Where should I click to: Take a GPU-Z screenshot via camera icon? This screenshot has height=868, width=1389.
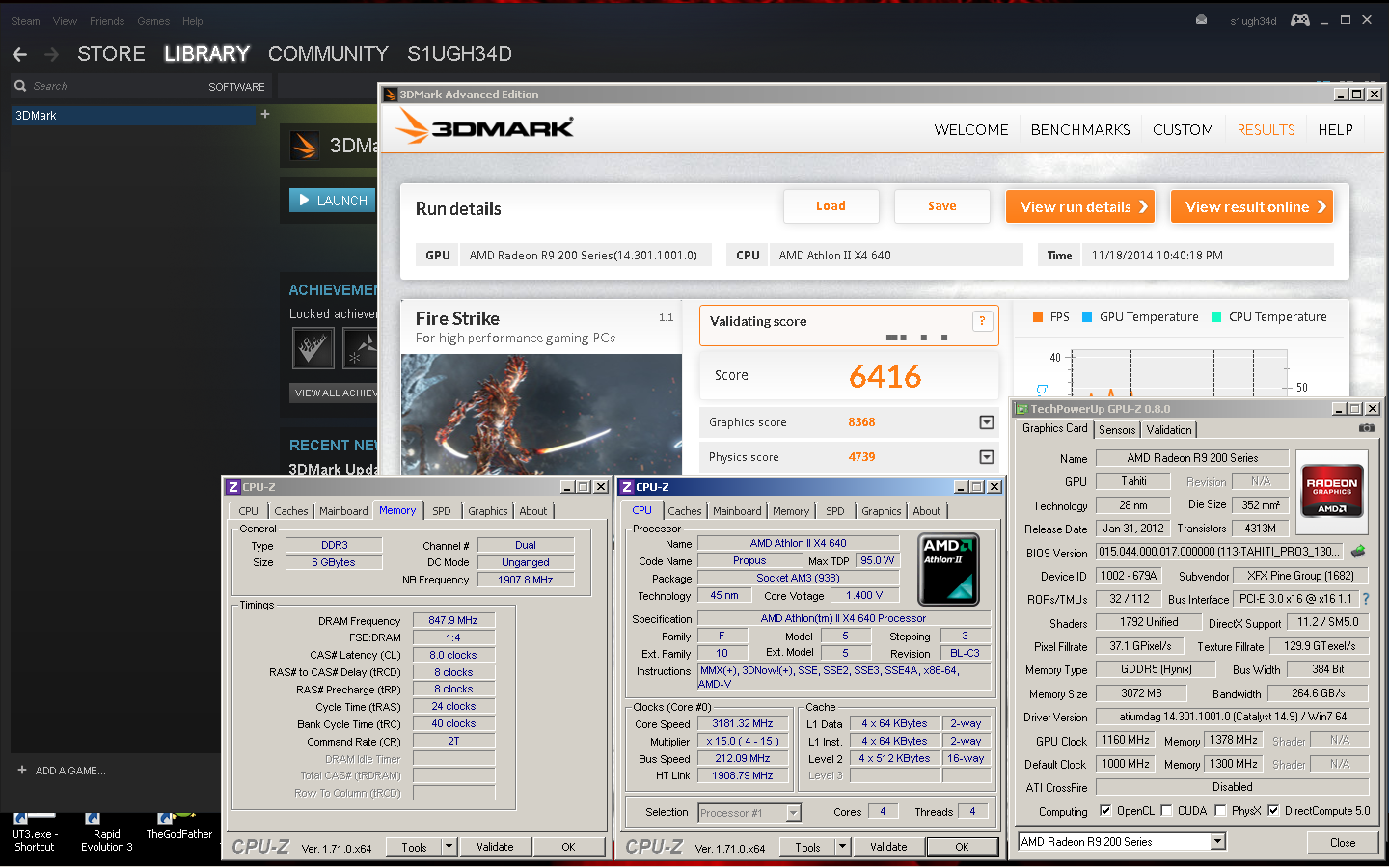coord(1367,428)
